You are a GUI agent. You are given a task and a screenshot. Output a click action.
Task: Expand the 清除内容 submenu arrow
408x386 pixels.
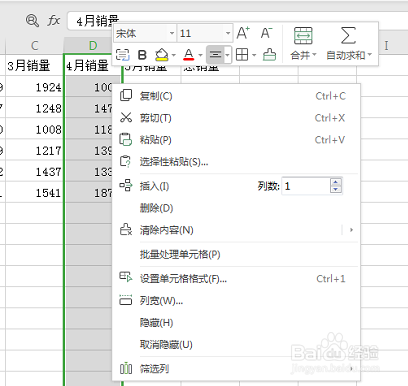[351, 230]
